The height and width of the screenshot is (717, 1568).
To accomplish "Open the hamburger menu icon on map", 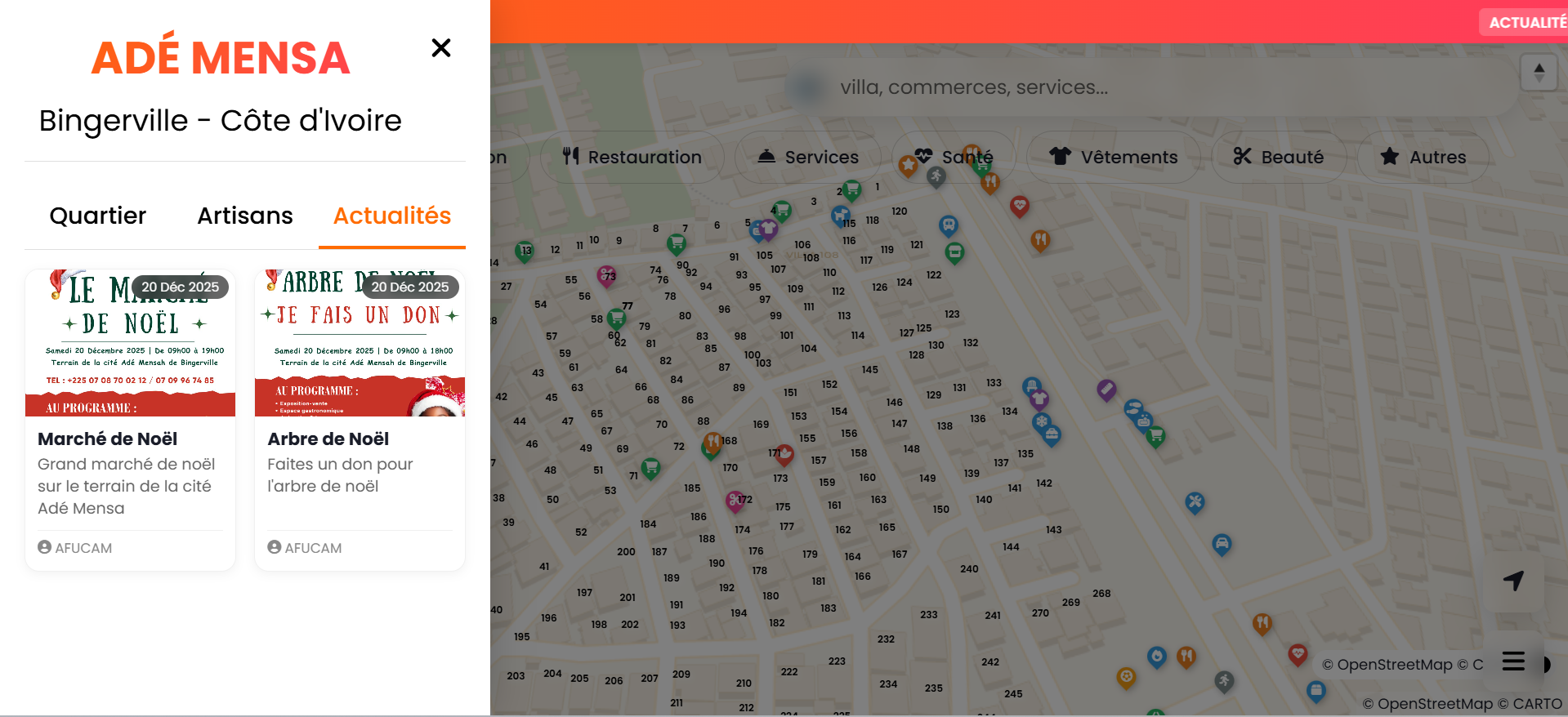I will coord(1513,661).
